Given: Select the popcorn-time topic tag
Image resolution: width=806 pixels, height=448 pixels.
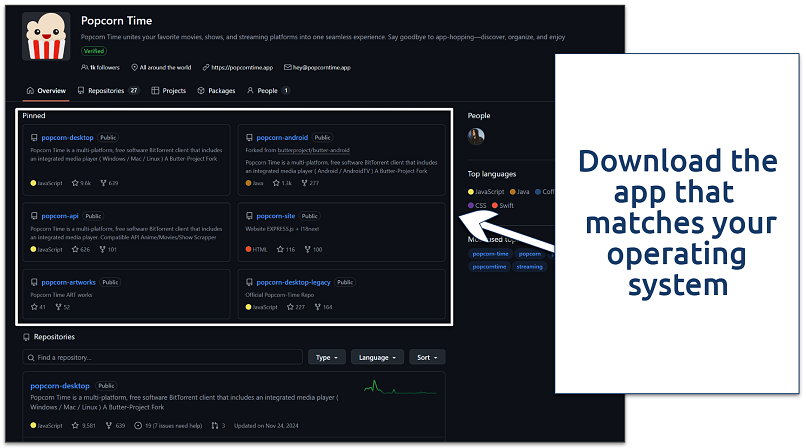Looking at the screenshot, I should tap(490, 254).
